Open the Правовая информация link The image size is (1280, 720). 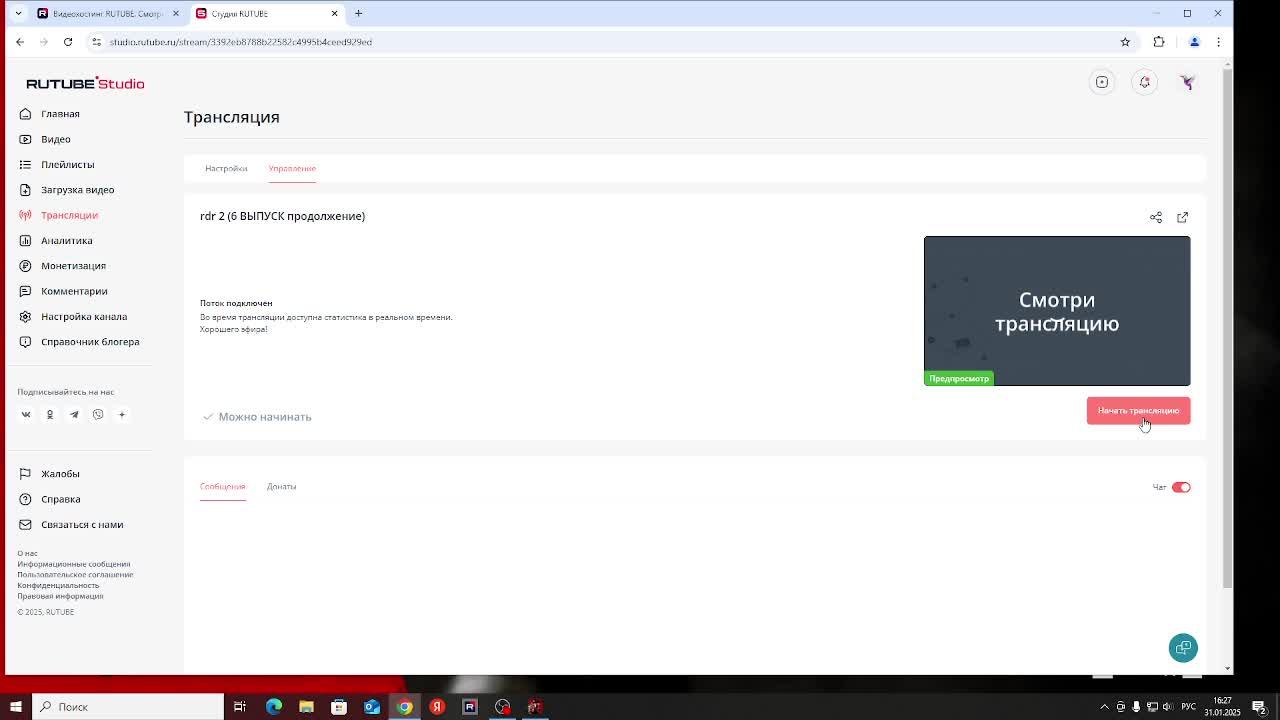[x=60, y=596]
